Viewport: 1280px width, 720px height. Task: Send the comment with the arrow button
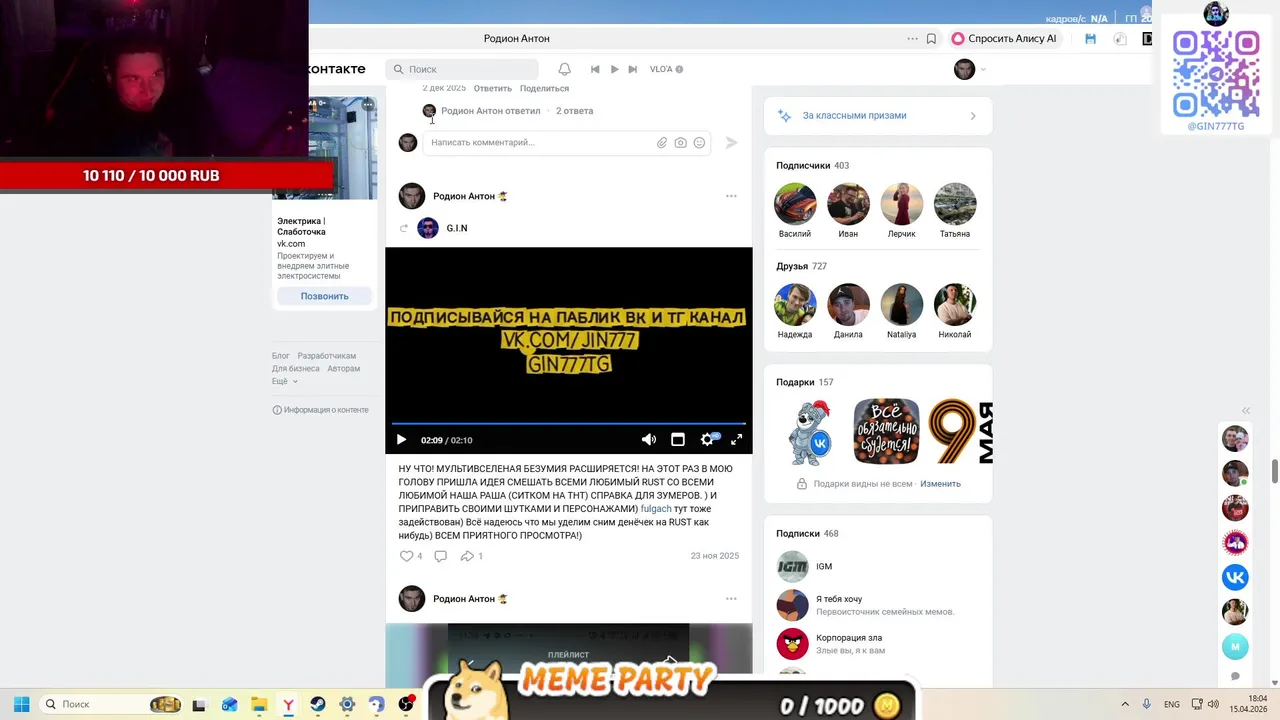(731, 143)
